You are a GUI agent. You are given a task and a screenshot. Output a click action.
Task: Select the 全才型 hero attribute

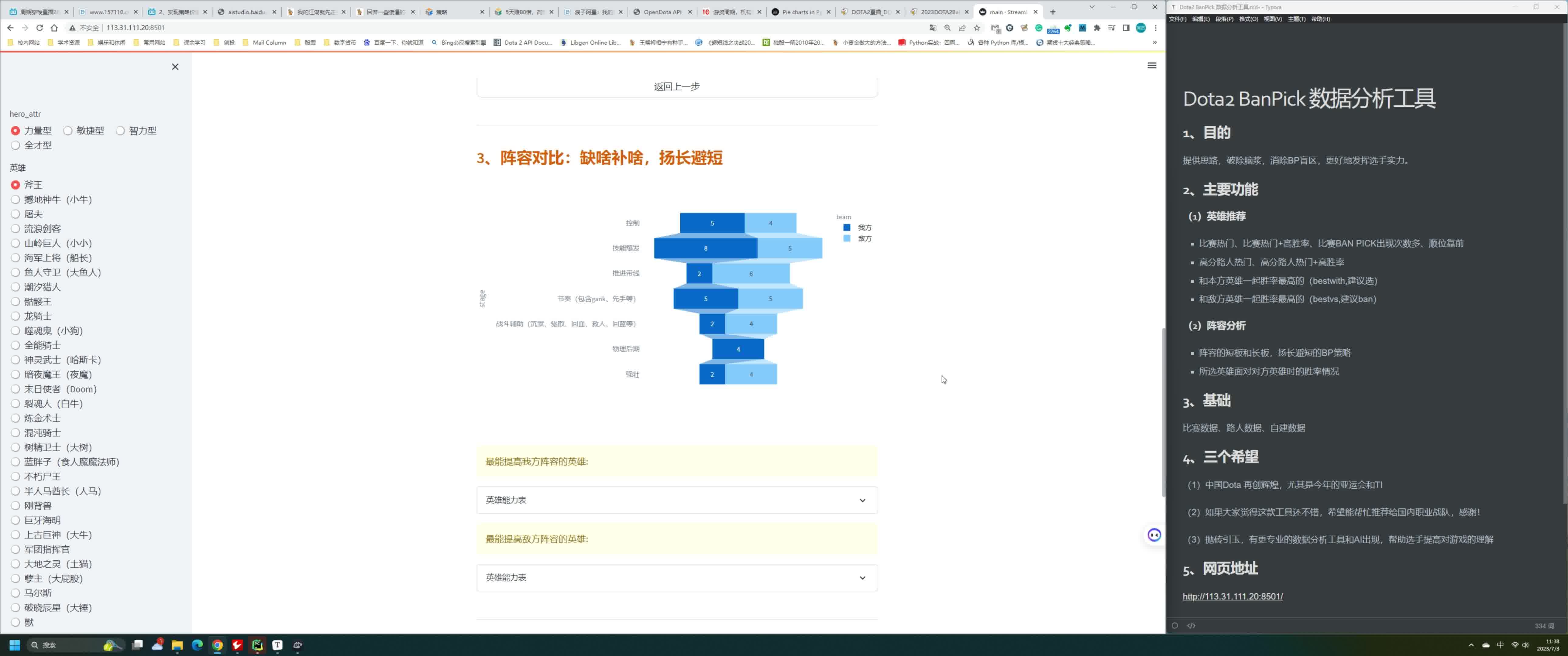[32, 145]
